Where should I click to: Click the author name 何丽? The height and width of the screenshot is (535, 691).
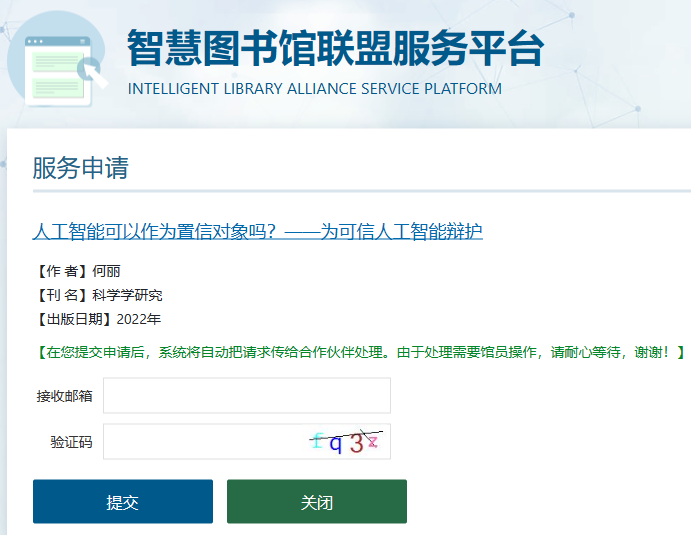[x=106, y=271]
